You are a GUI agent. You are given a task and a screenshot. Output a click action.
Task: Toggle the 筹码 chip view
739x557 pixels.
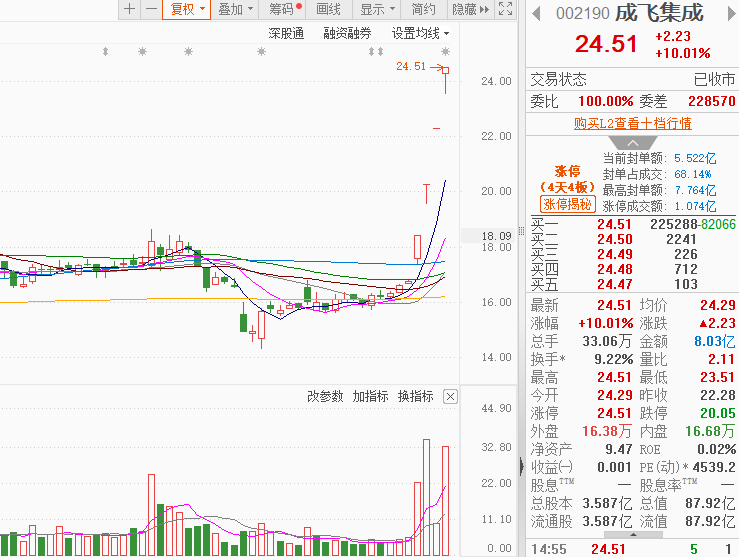tap(284, 9)
